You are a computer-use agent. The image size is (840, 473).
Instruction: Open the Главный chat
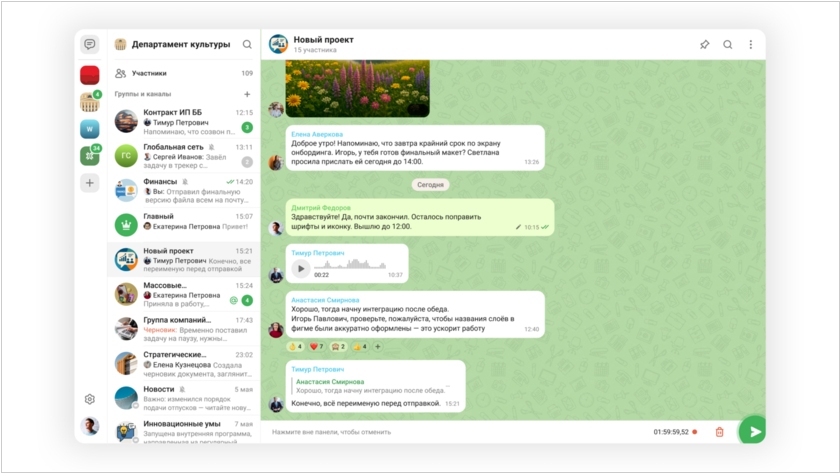coord(183,225)
